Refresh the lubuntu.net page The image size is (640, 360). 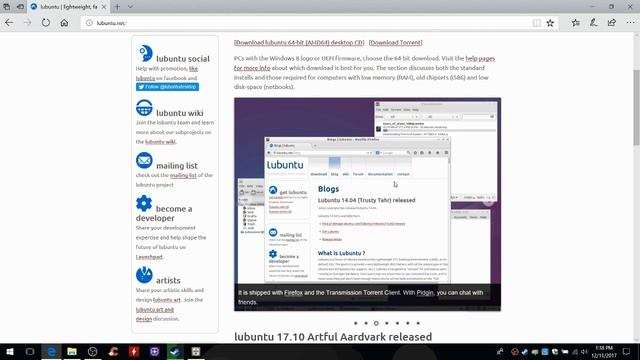click(46, 23)
